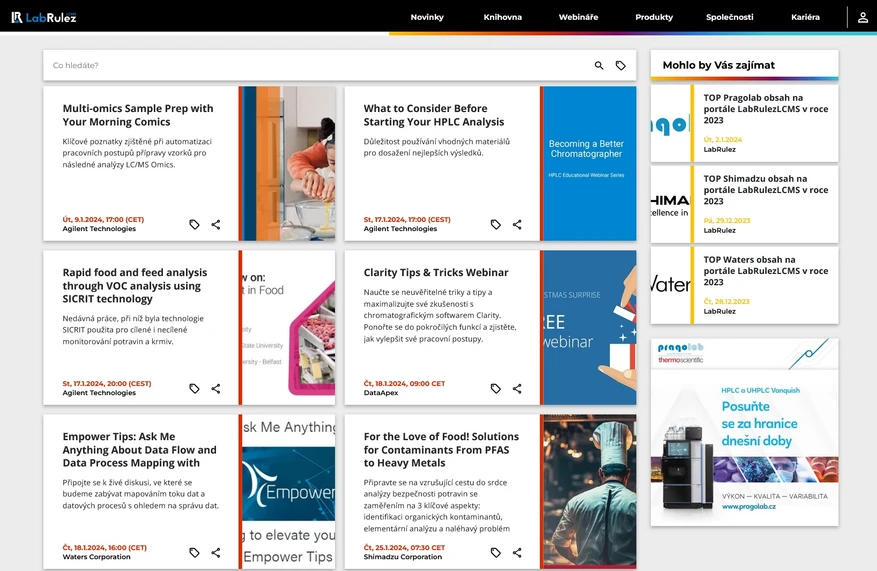Click the 'Co hledáte?' search field
The image size is (877, 571).
316,65
